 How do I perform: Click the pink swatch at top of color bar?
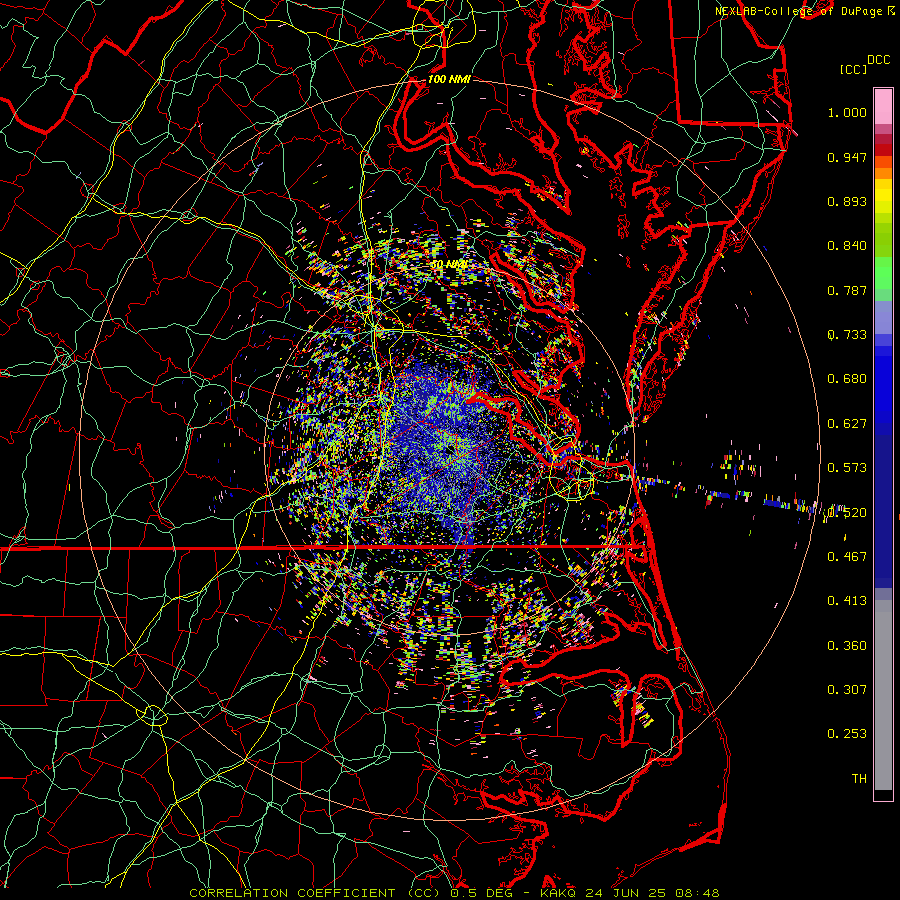pyautogui.click(x=883, y=107)
